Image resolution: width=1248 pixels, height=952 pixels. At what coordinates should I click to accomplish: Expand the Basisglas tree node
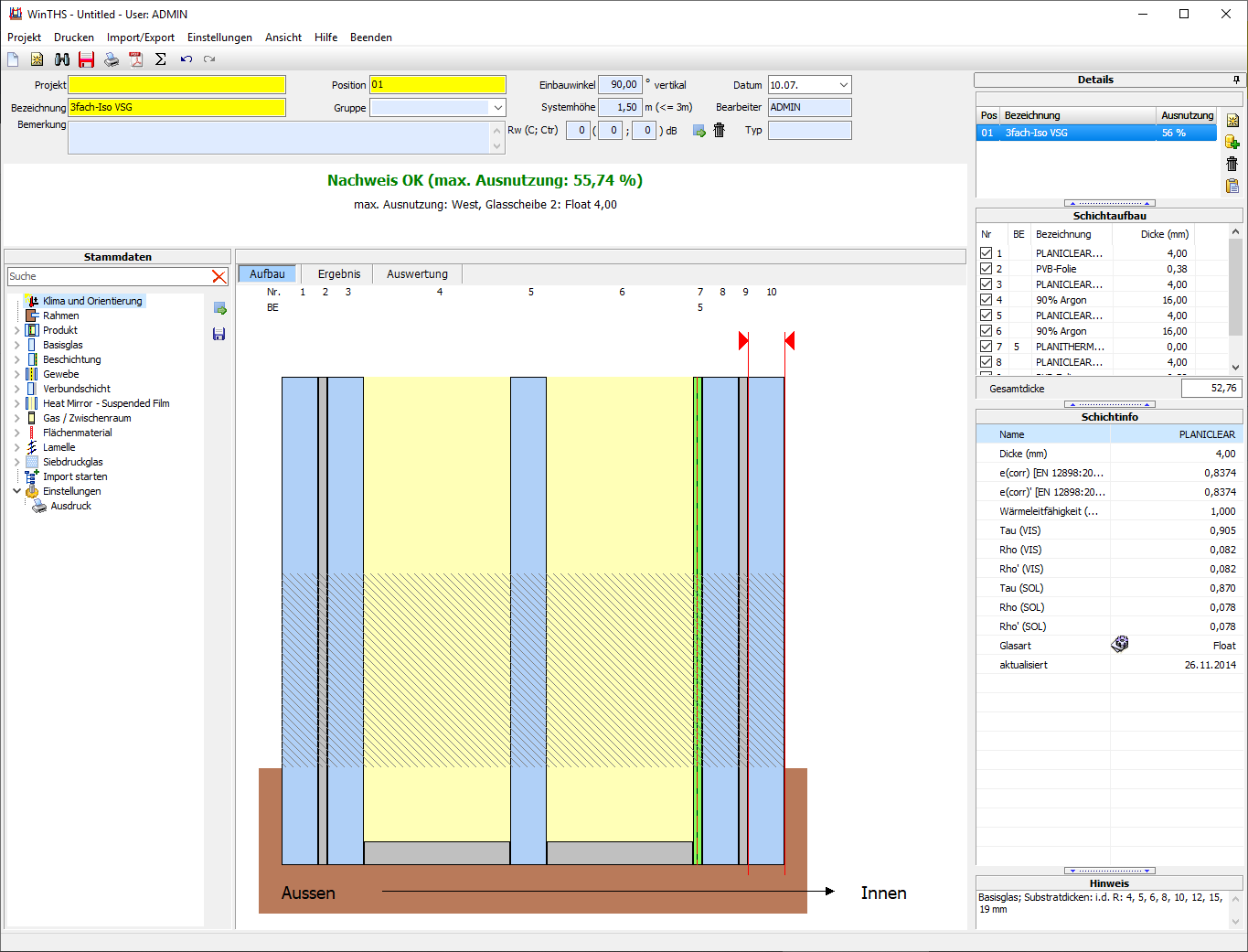[16, 345]
